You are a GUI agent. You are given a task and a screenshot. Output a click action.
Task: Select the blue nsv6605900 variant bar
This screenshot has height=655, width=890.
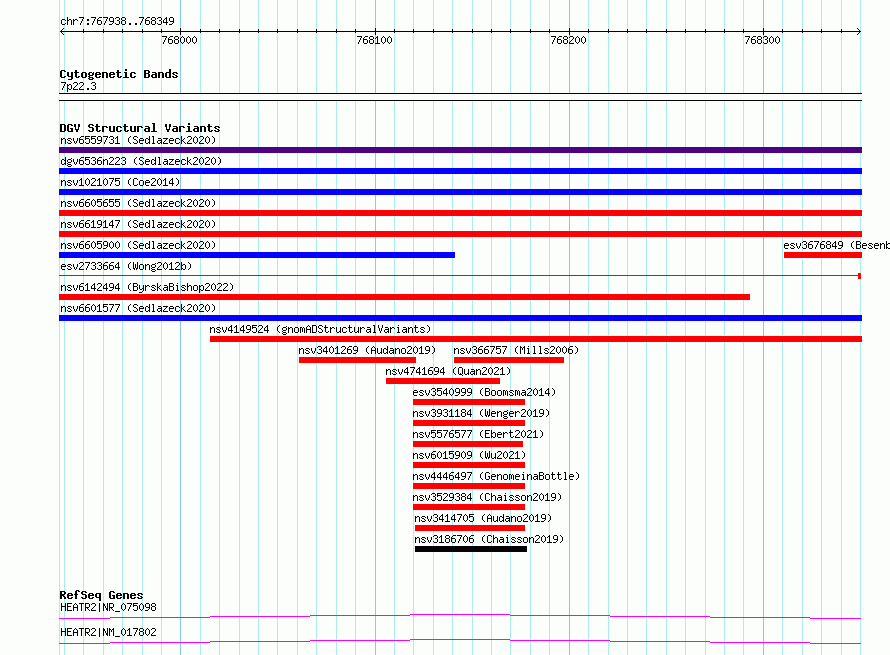click(x=257, y=255)
